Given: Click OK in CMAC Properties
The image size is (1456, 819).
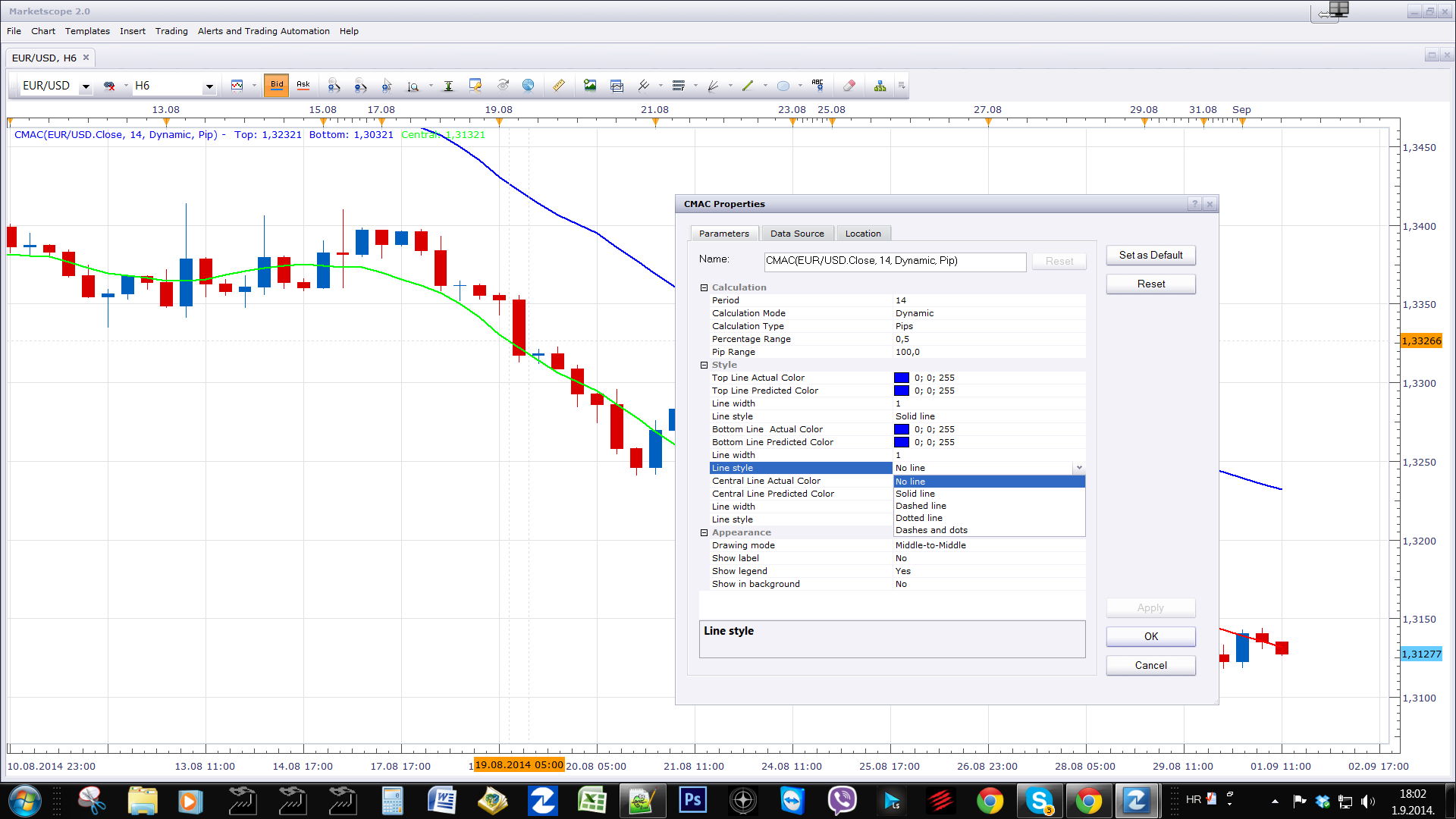Looking at the screenshot, I should coord(1150,637).
